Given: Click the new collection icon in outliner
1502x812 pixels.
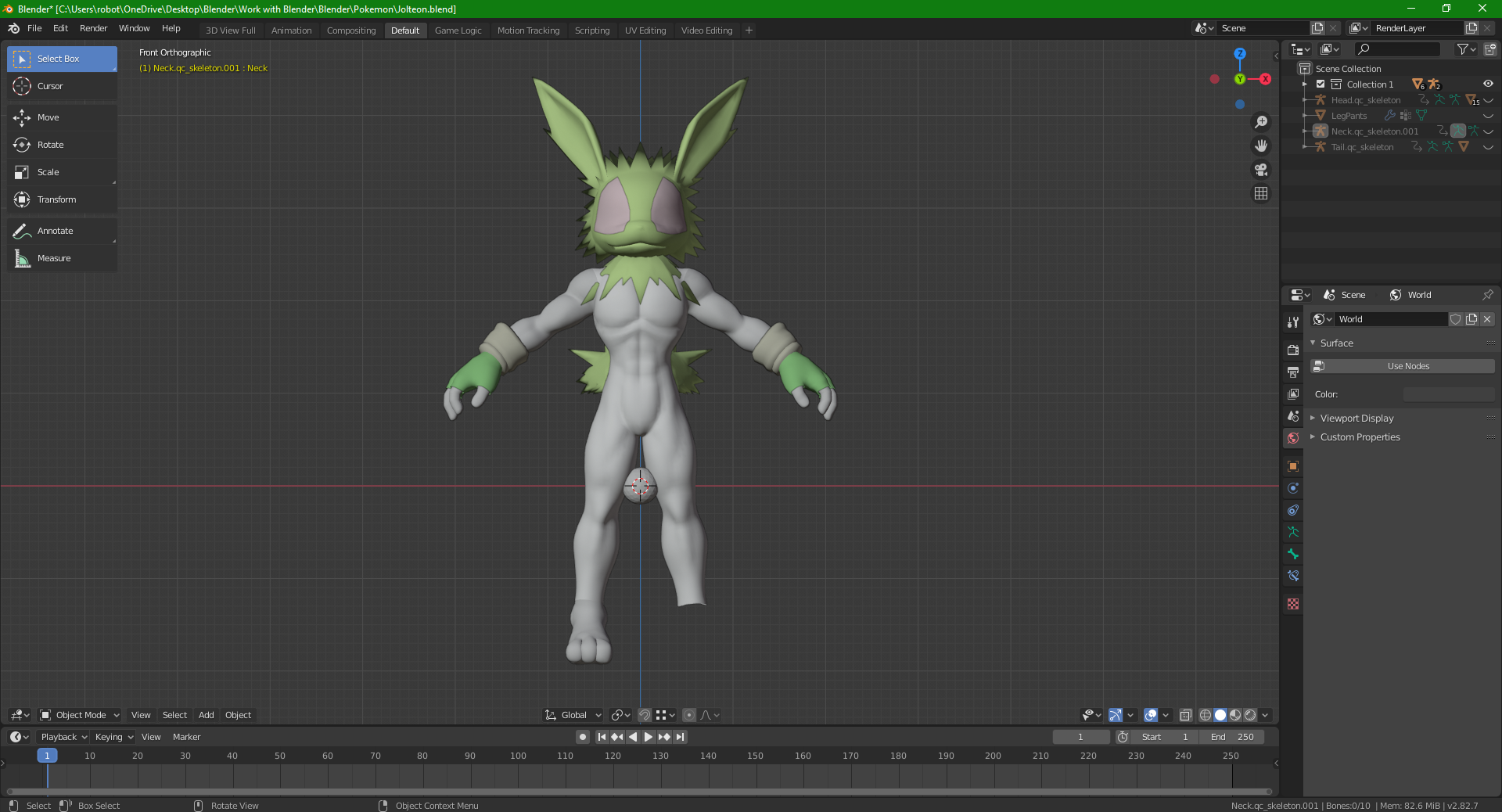Looking at the screenshot, I should click(x=1489, y=49).
